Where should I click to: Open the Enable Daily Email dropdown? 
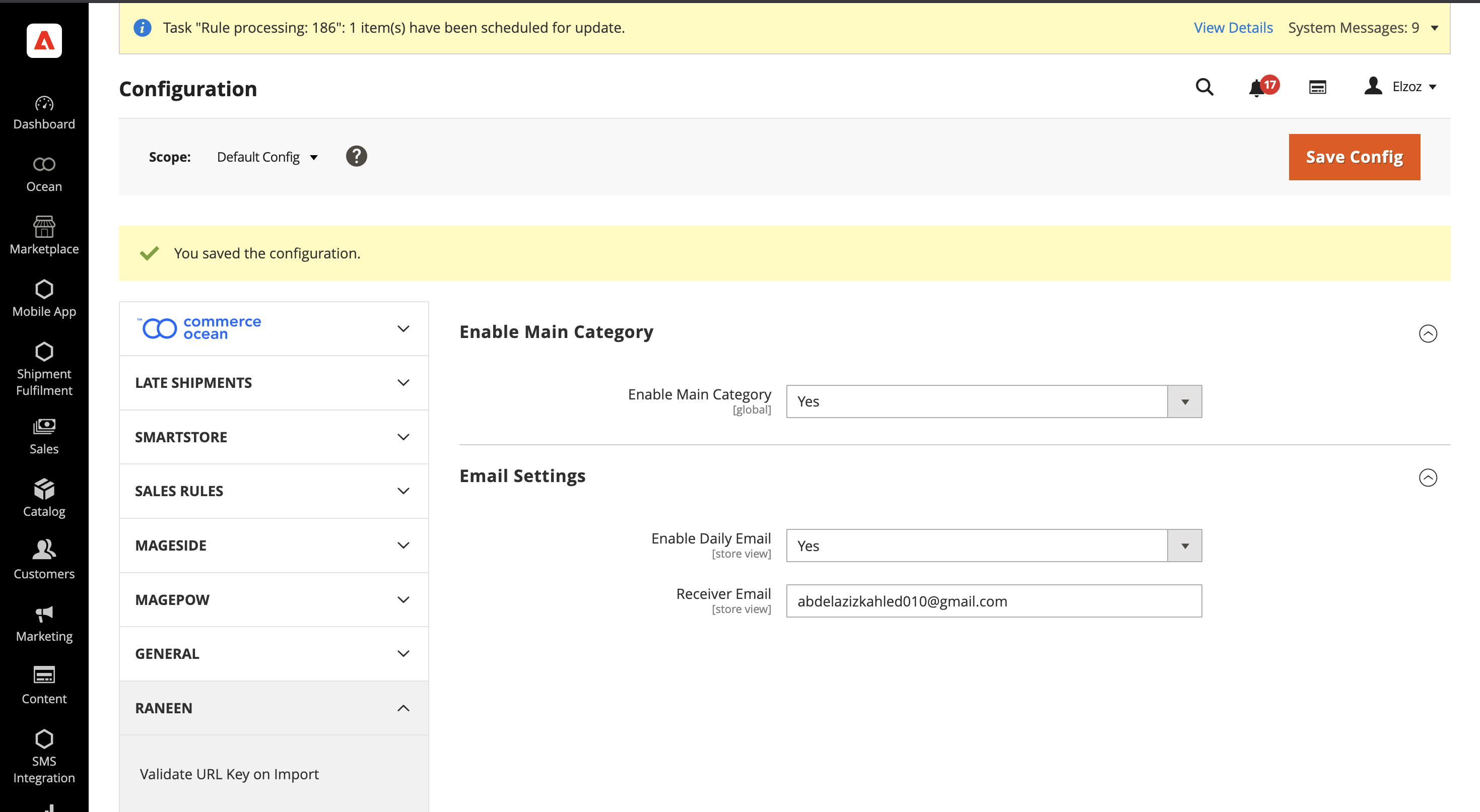tap(993, 546)
